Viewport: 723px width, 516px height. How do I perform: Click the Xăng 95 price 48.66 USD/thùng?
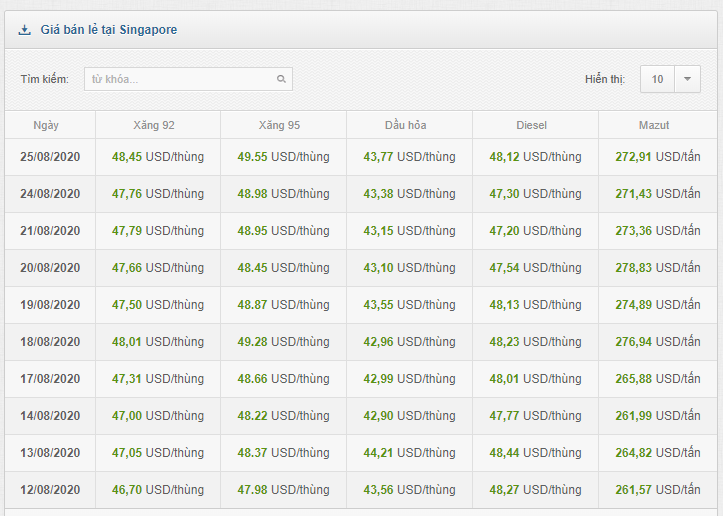[x=284, y=379]
